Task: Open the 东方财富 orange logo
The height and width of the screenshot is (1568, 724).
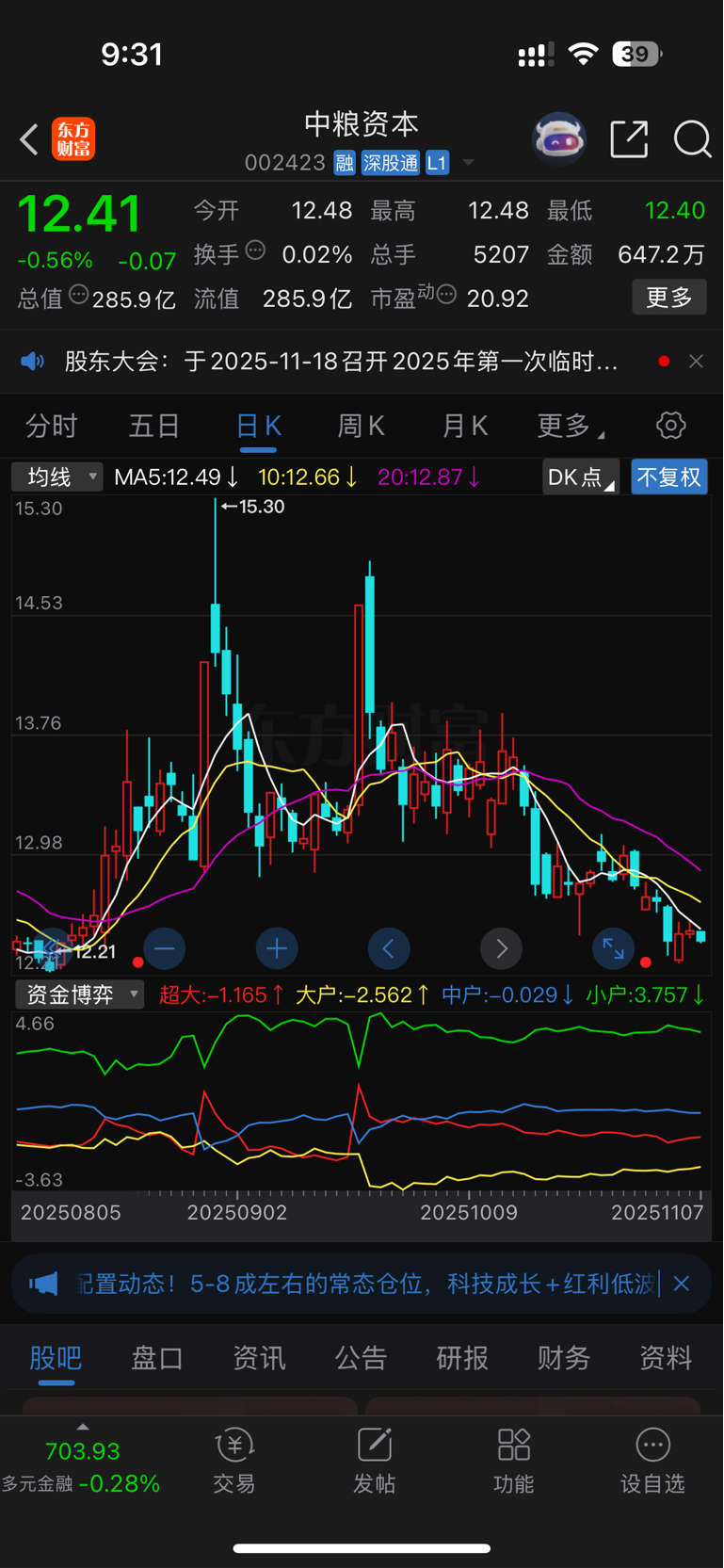Action: (72, 139)
